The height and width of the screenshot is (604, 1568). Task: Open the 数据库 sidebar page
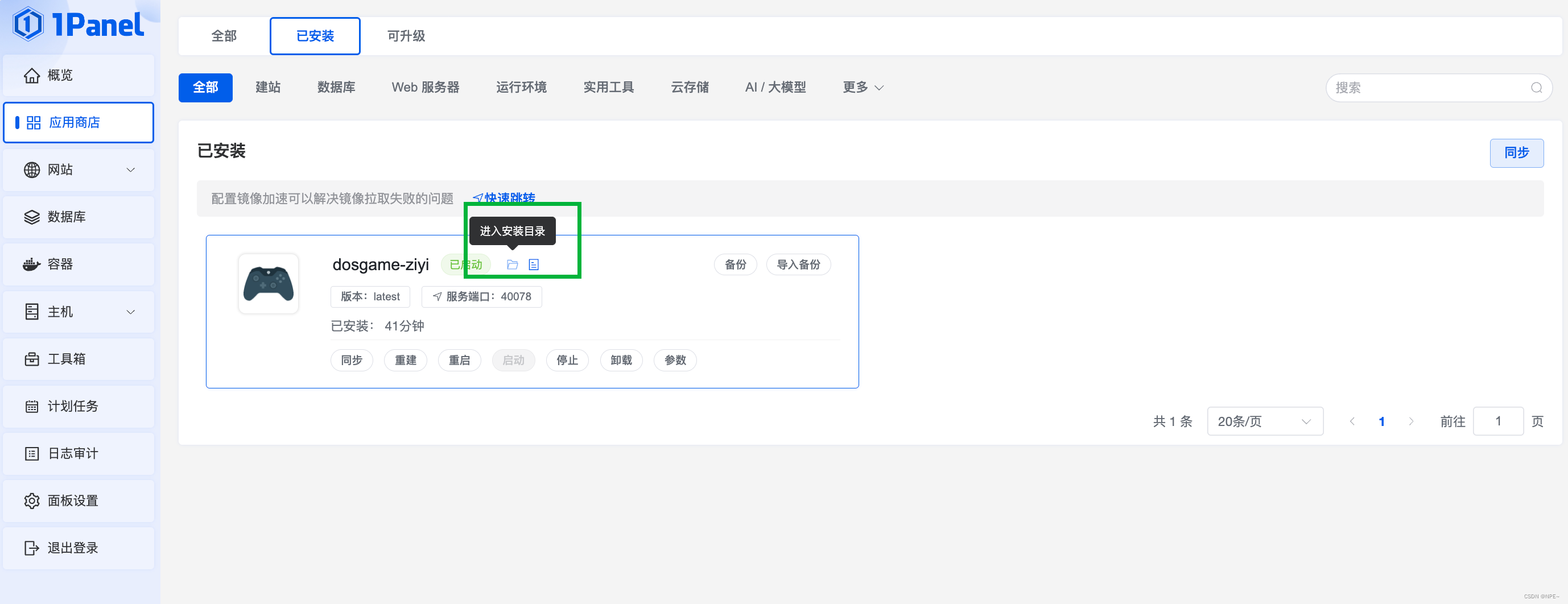point(79,217)
